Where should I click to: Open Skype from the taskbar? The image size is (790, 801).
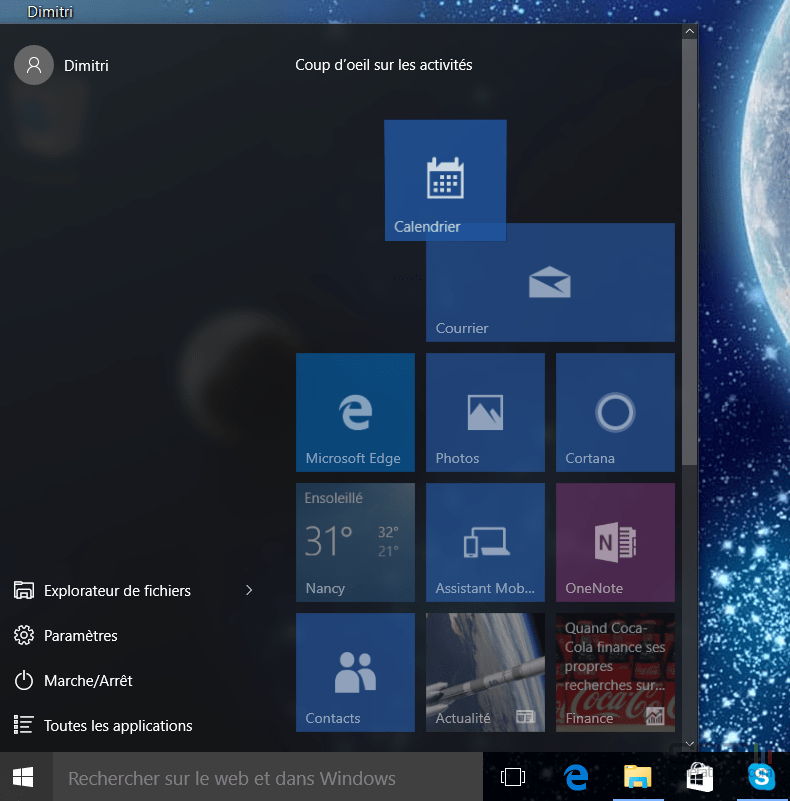coord(761,777)
